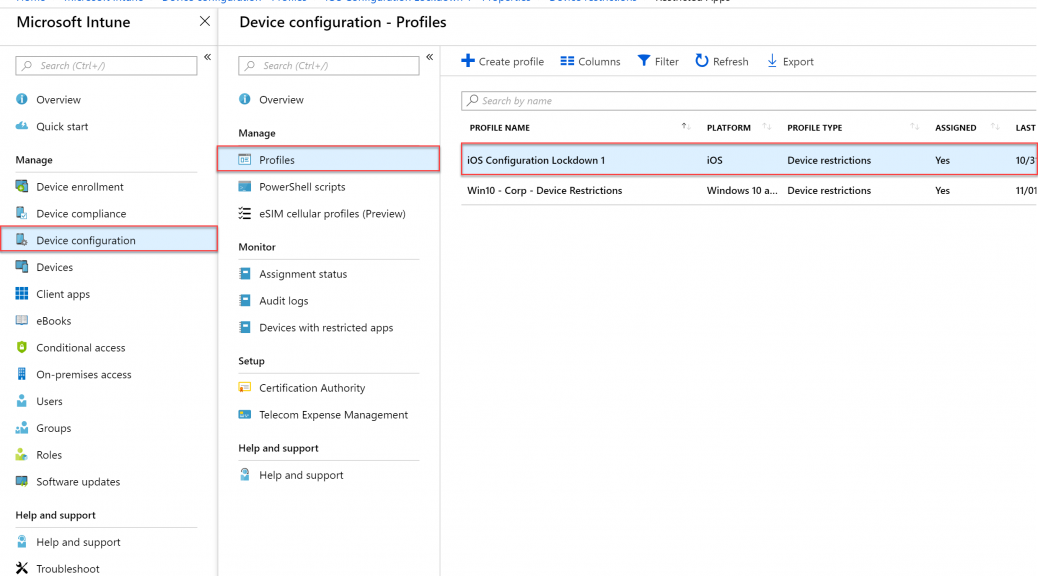Collapse the Microsoft Intune menu pane
The image size is (1038, 576).
coord(207,57)
